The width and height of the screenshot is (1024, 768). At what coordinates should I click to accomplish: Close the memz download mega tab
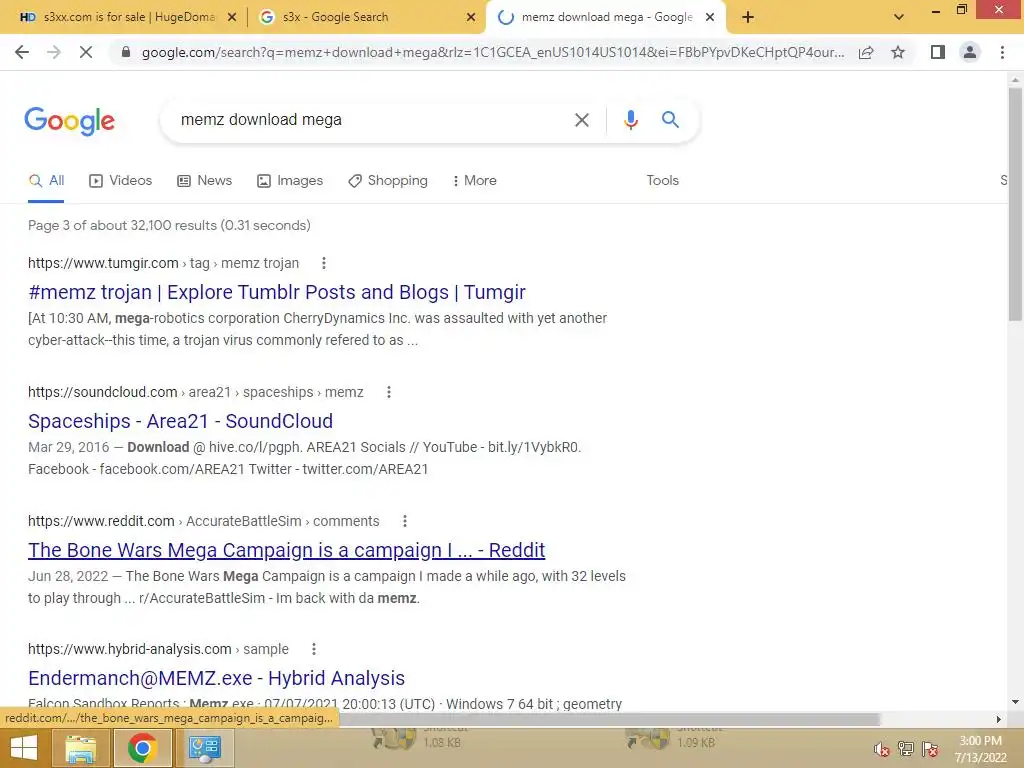coord(710,18)
